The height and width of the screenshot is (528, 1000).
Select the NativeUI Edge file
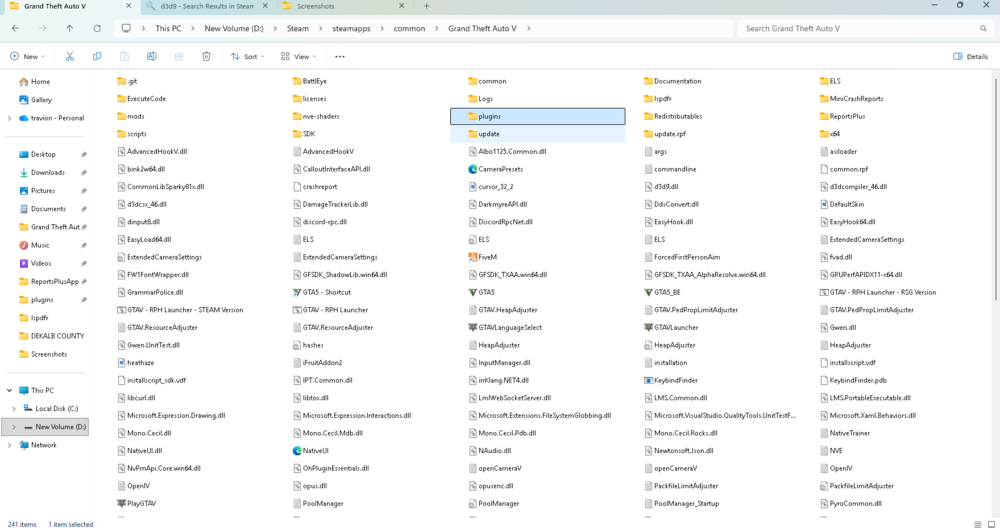point(311,450)
